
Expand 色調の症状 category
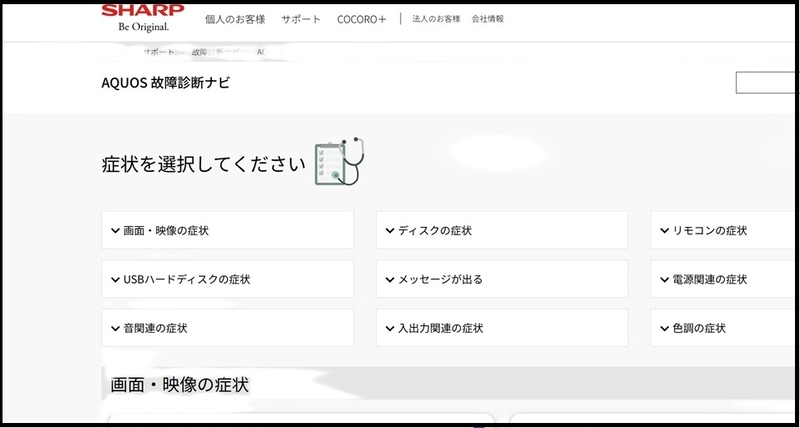click(722, 328)
